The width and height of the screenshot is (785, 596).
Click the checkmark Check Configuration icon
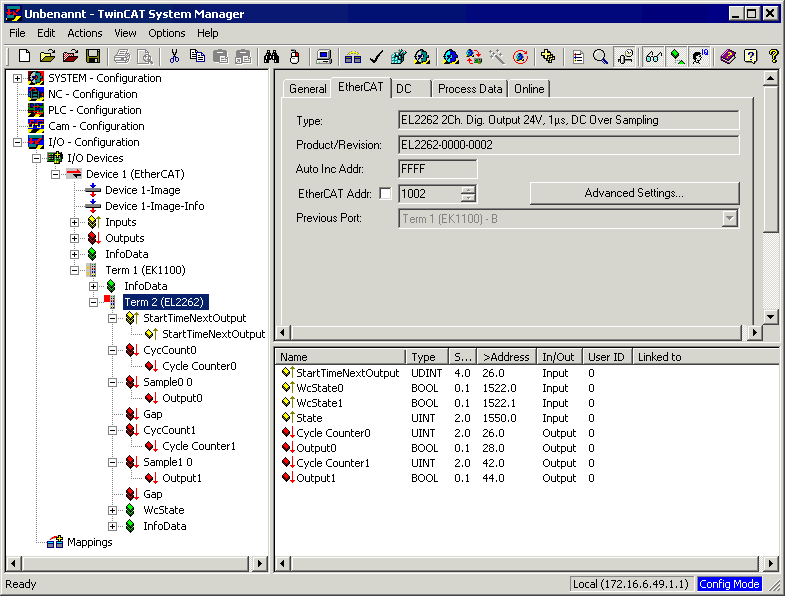click(376, 57)
